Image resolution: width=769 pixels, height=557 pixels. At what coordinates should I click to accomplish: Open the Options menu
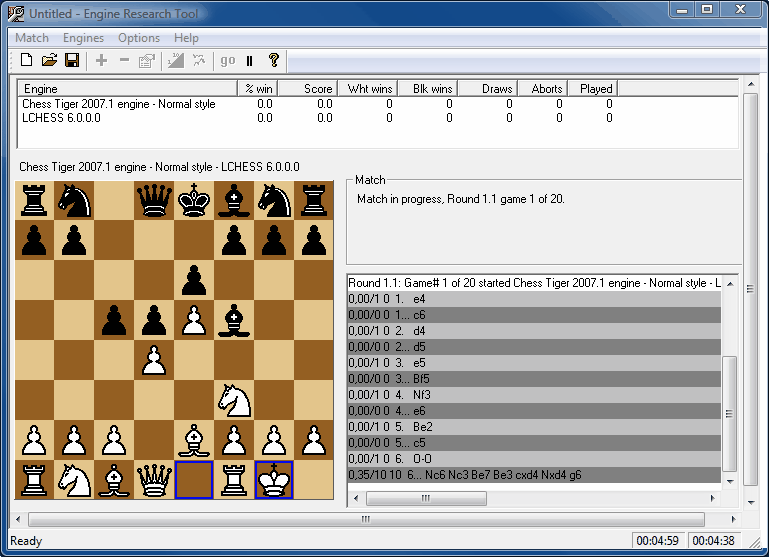pos(139,38)
